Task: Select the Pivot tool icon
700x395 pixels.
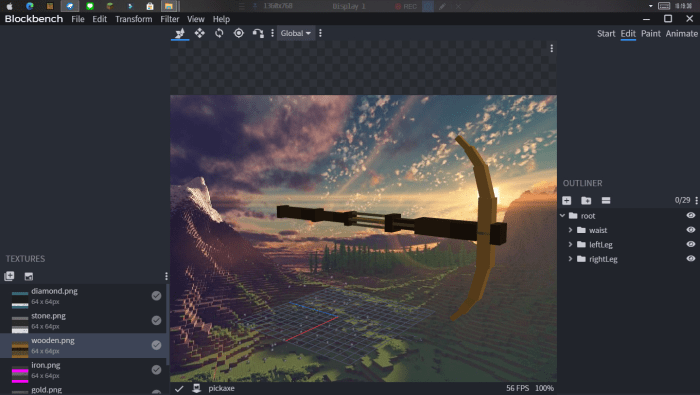Action: 239,33
